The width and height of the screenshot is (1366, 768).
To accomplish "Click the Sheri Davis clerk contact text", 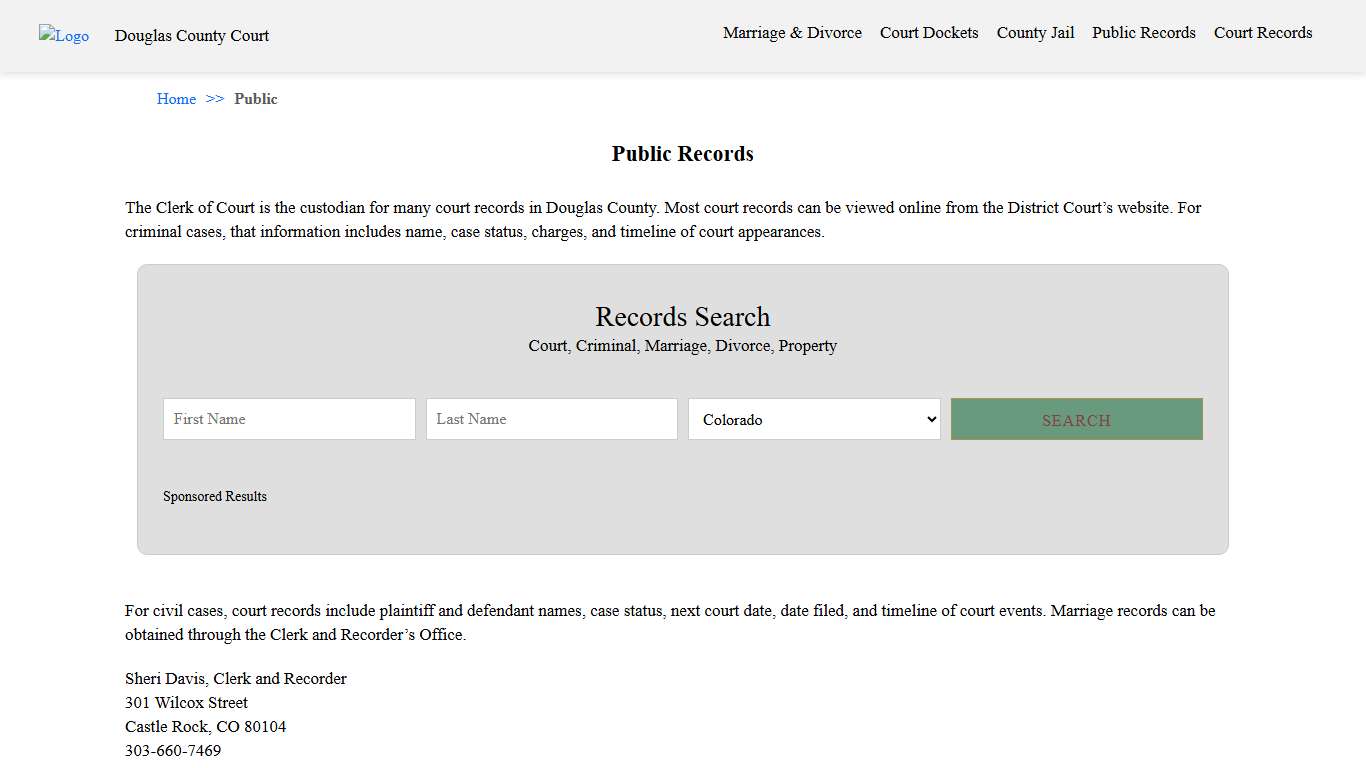I will (x=236, y=678).
